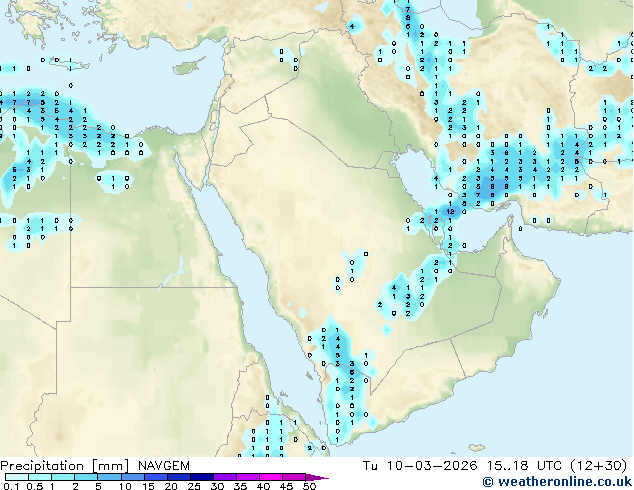
Task: Click the weatheronline.co.uk copyright link
Action: pos(557,482)
